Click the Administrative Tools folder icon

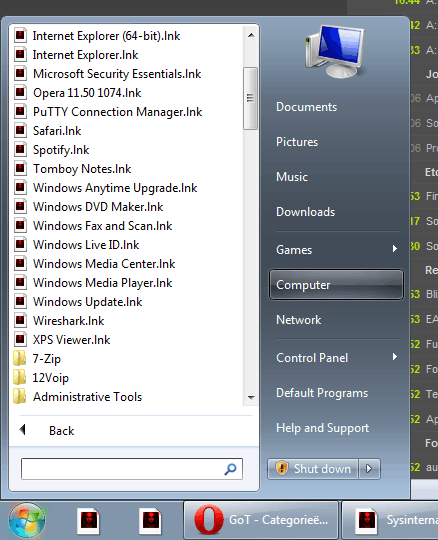click(20, 396)
